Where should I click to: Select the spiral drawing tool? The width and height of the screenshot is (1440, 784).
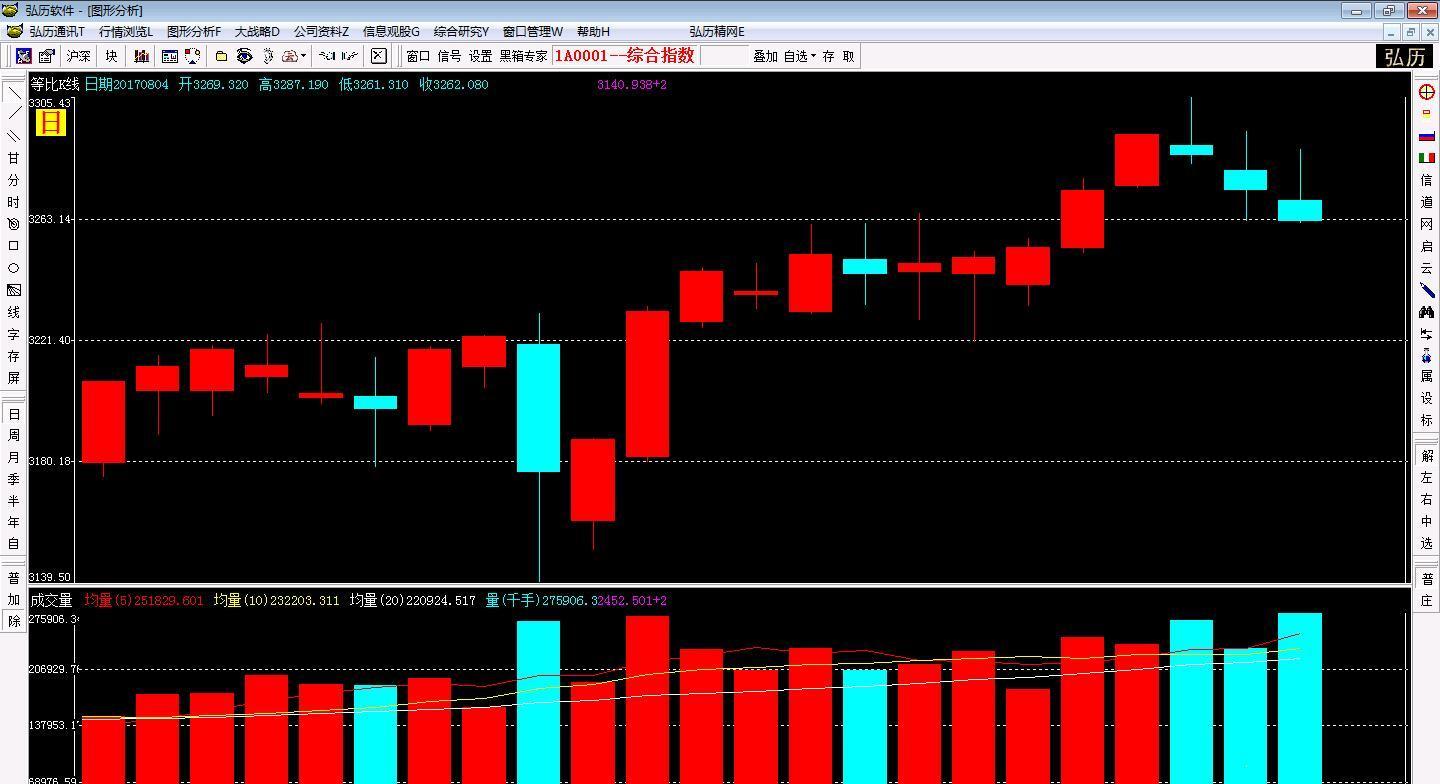pyautogui.click(x=13, y=224)
